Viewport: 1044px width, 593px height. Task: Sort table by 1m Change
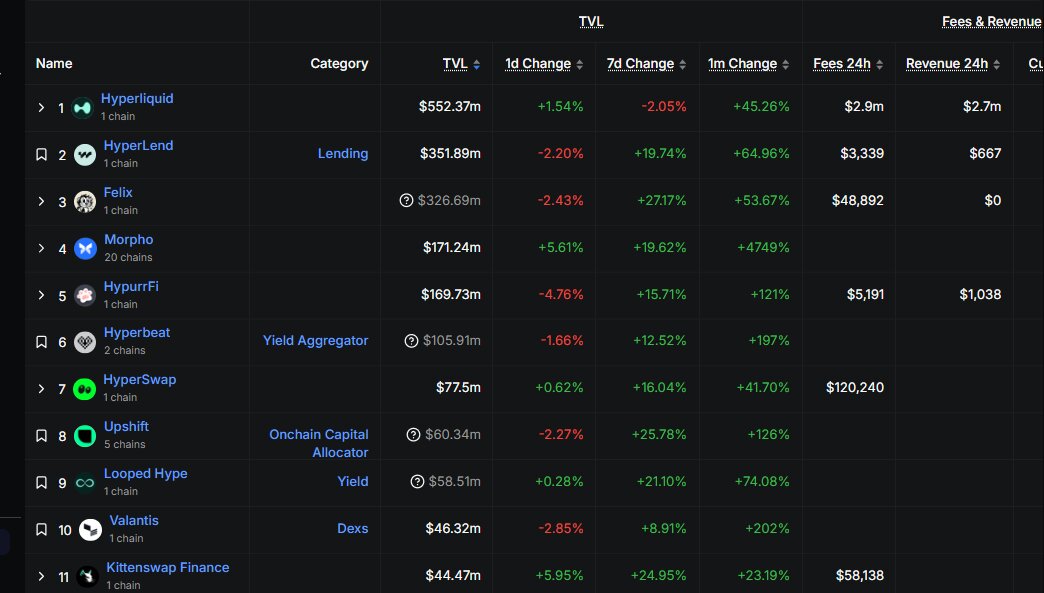[748, 64]
